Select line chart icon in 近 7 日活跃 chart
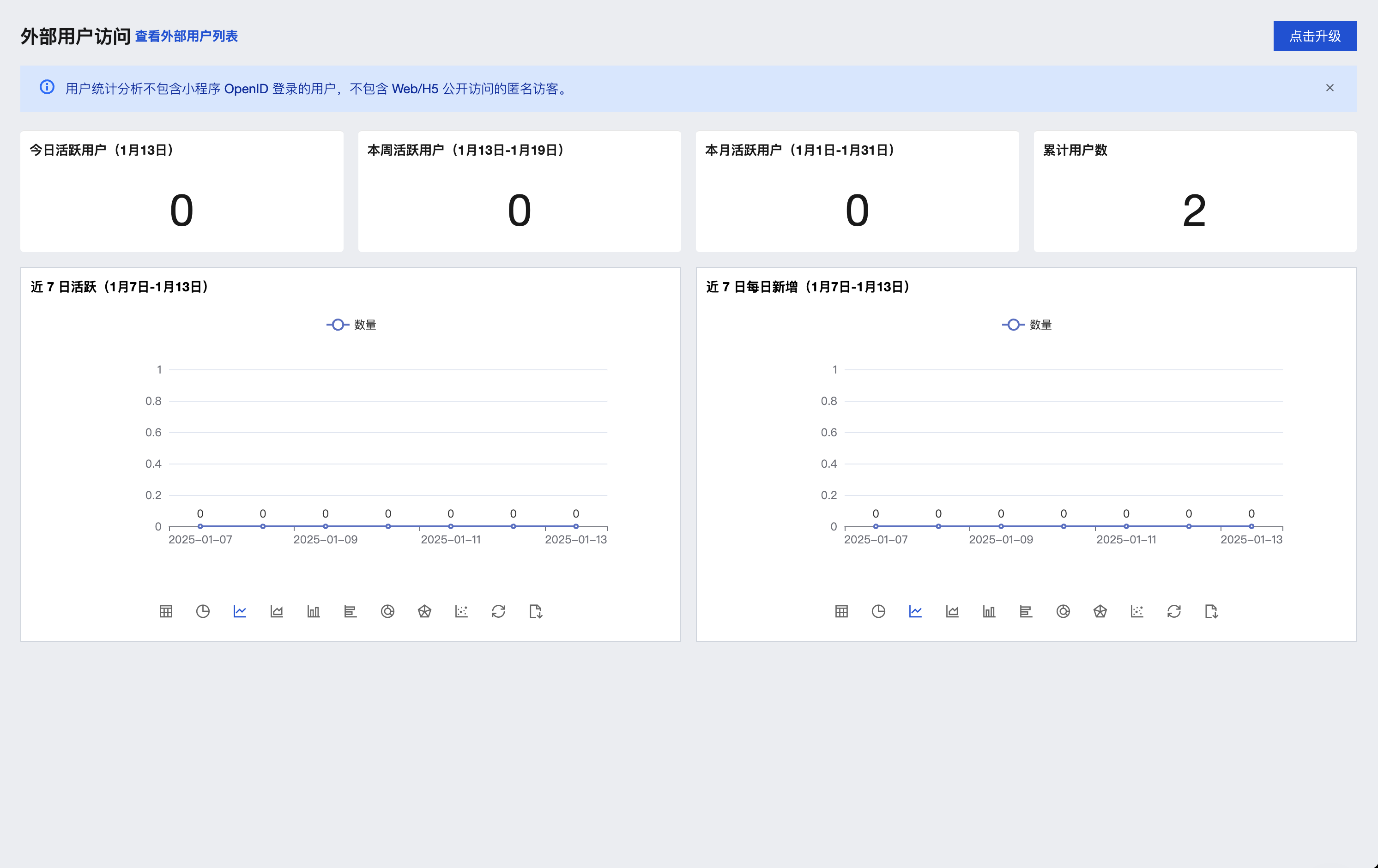Image resolution: width=1378 pixels, height=868 pixels. pyautogui.click(x=240, y=611)
